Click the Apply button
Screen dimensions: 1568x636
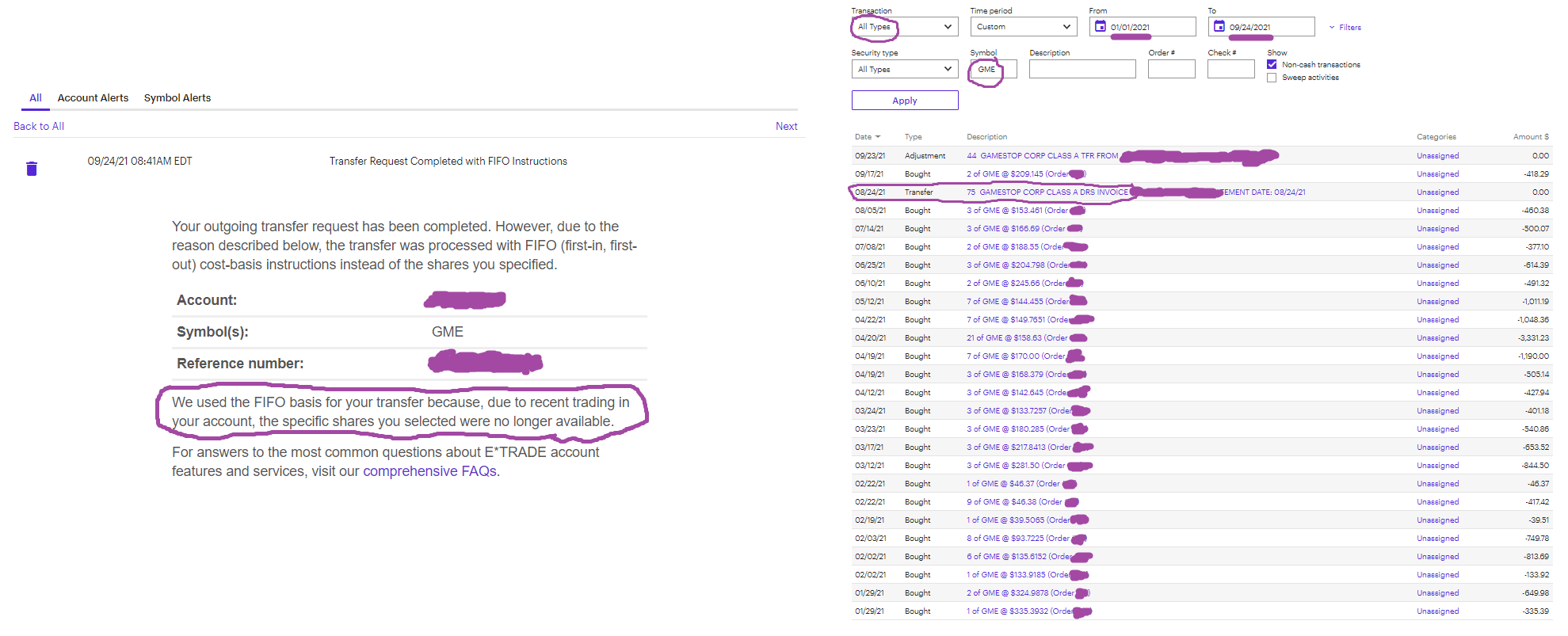pyautogui.click(x=905, y=101)
